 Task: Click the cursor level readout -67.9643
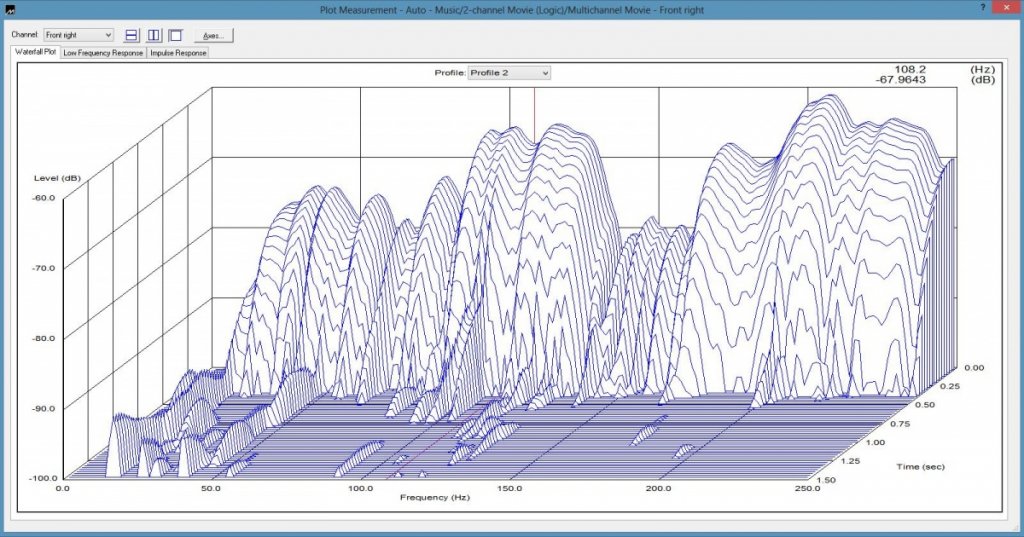tap(901, 80)
